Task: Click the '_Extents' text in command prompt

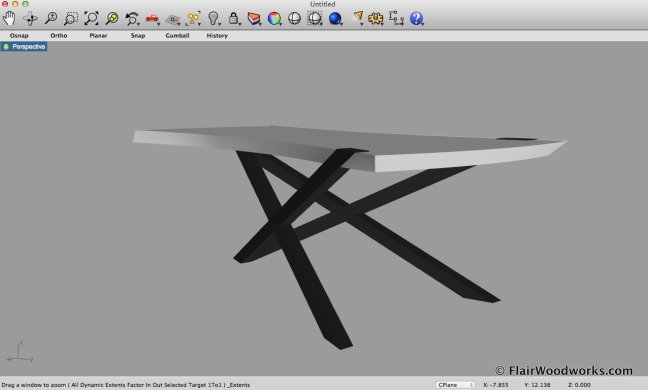Action: click(x=238, y=385)
